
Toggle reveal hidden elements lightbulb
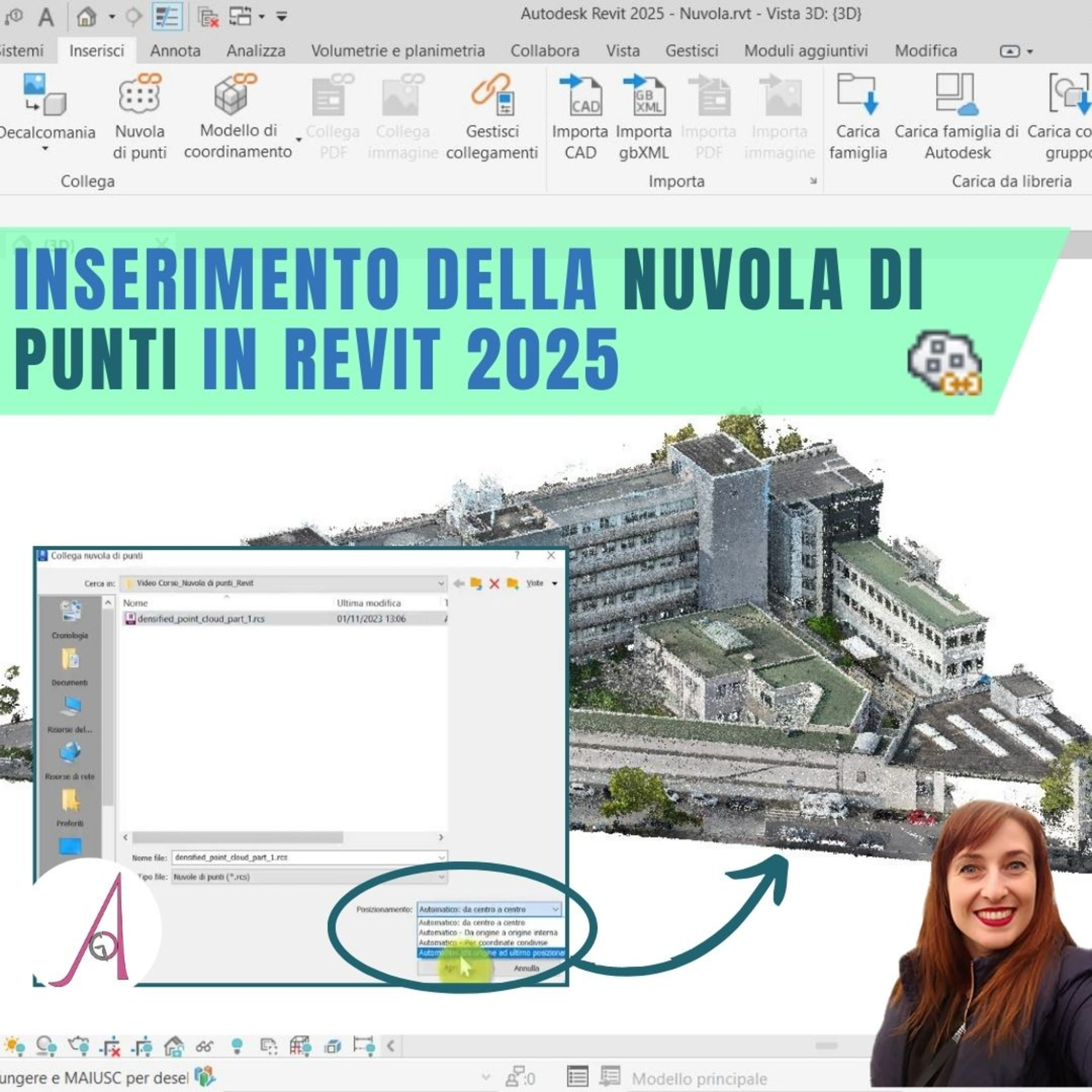click(x=237, y=1046)
